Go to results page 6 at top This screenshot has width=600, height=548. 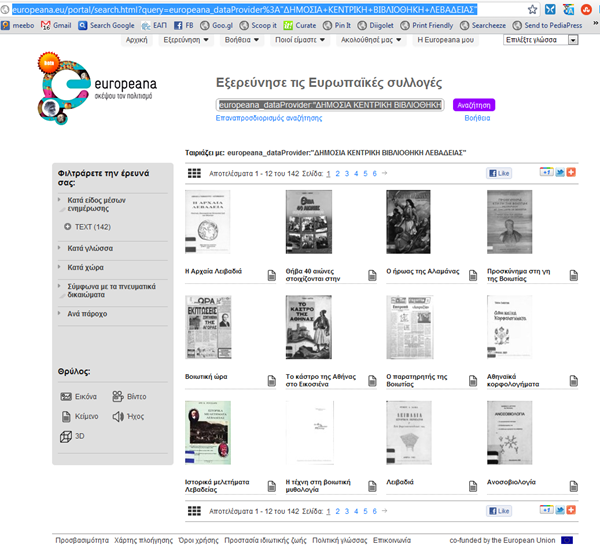375,173
